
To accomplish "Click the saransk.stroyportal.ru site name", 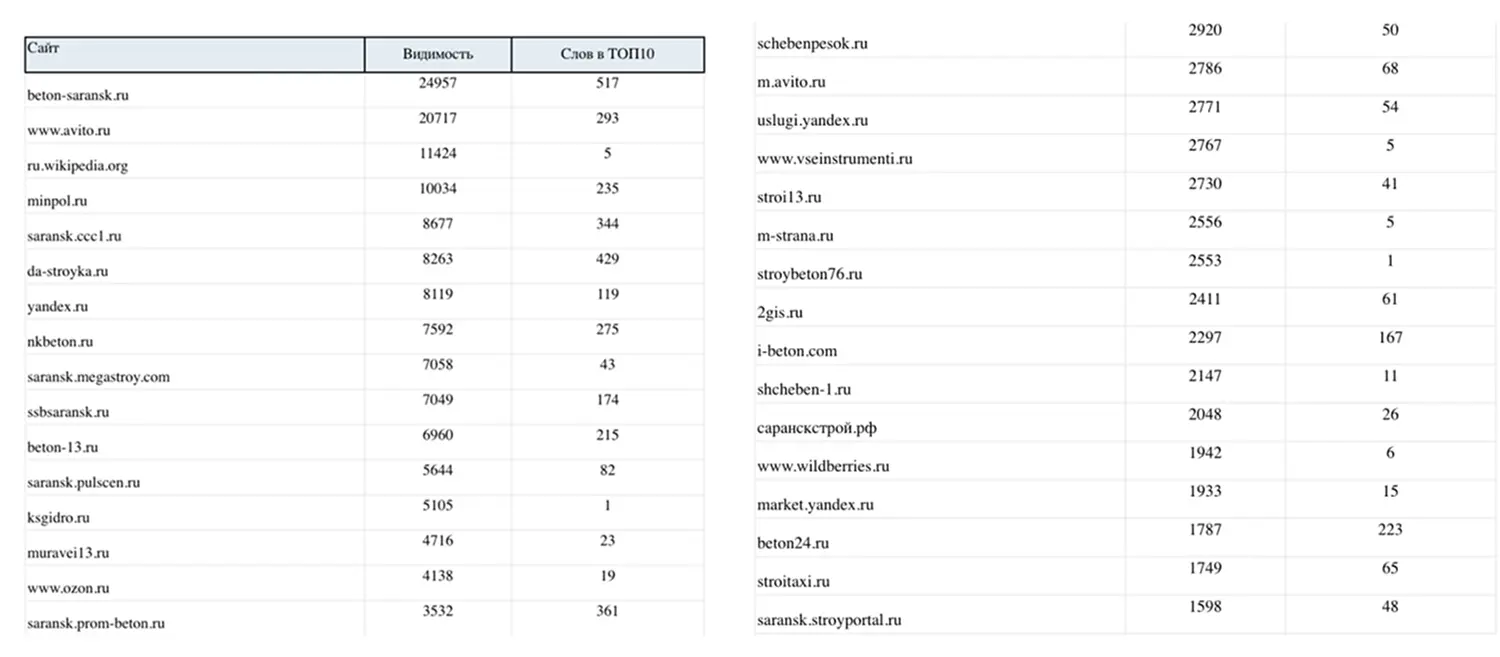I will coord(829,620).
